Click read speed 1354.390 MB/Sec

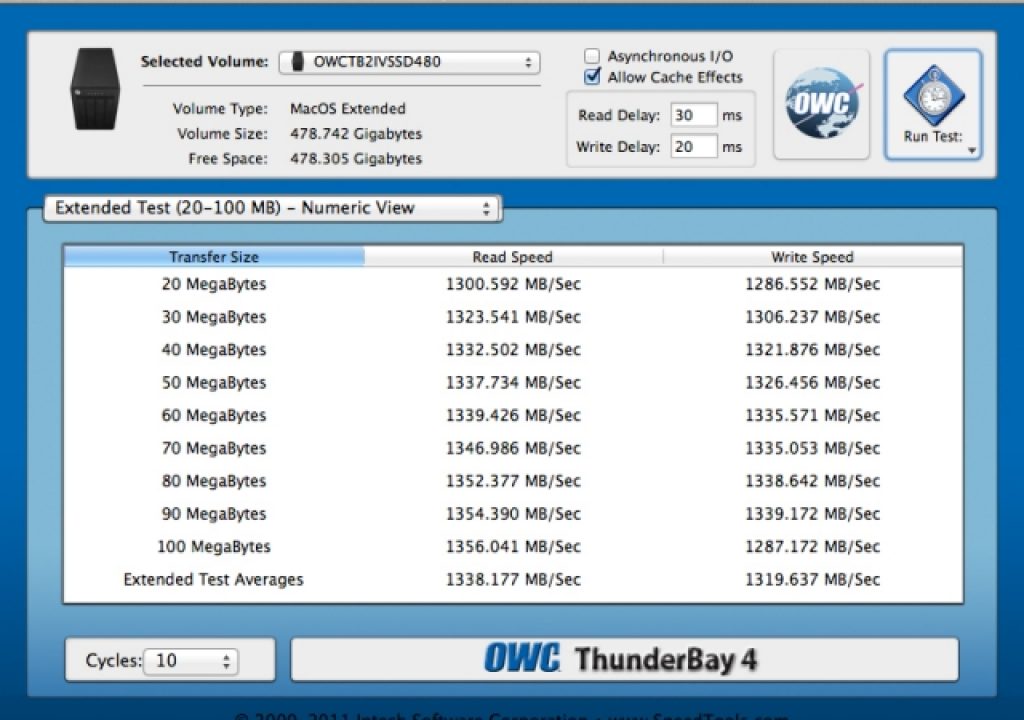tap(513, 514)
